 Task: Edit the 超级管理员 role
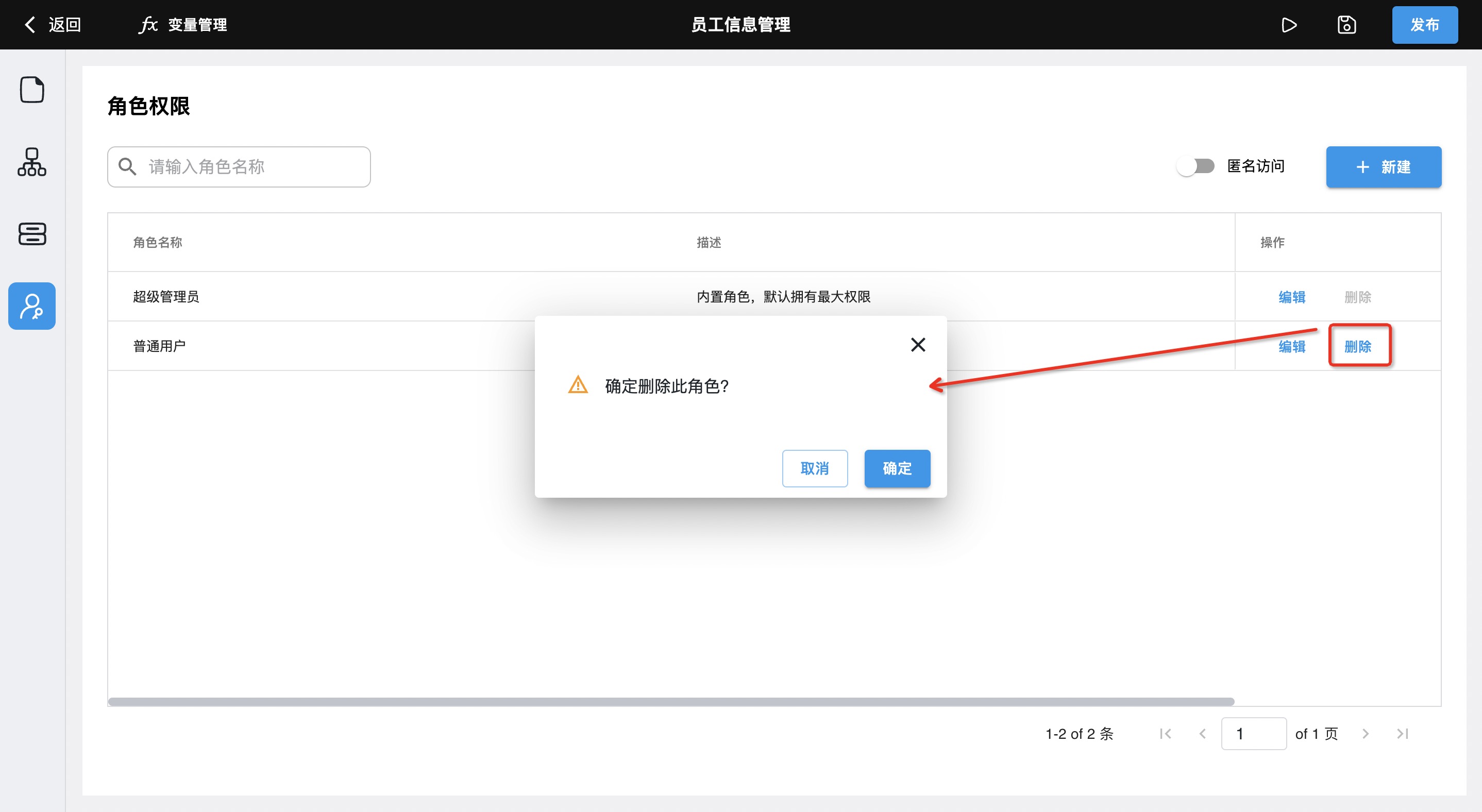(x=1291, y=297)
